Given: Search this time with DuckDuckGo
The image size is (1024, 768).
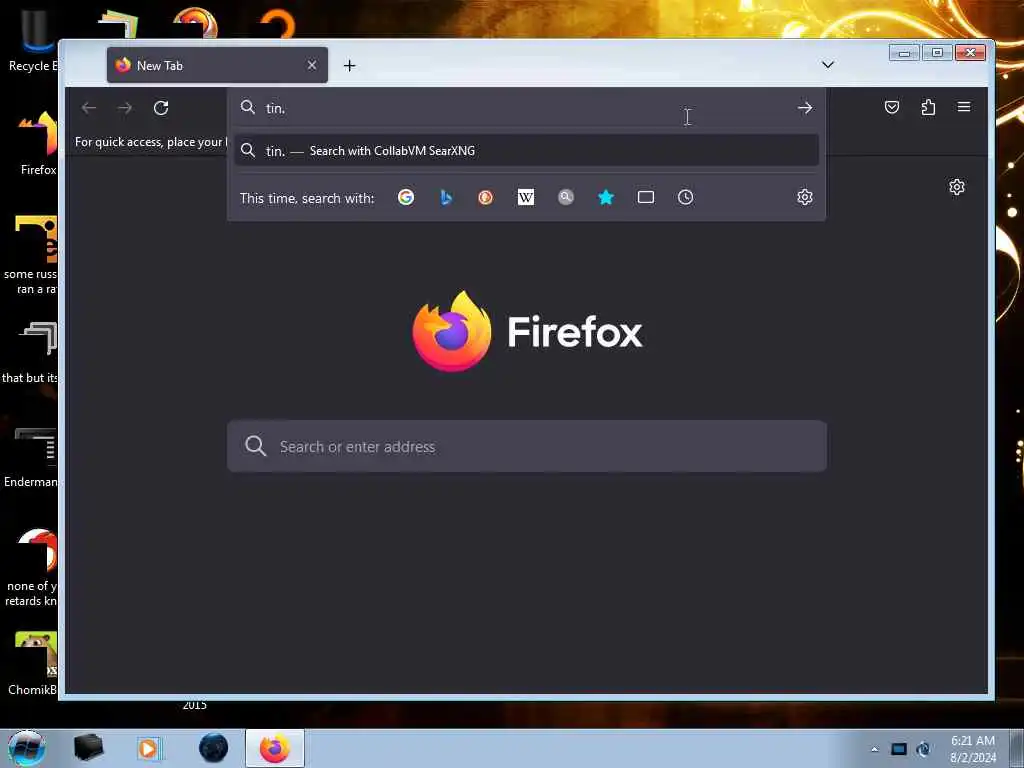Looking at the screenshot, I should click(x=485, y=197).
